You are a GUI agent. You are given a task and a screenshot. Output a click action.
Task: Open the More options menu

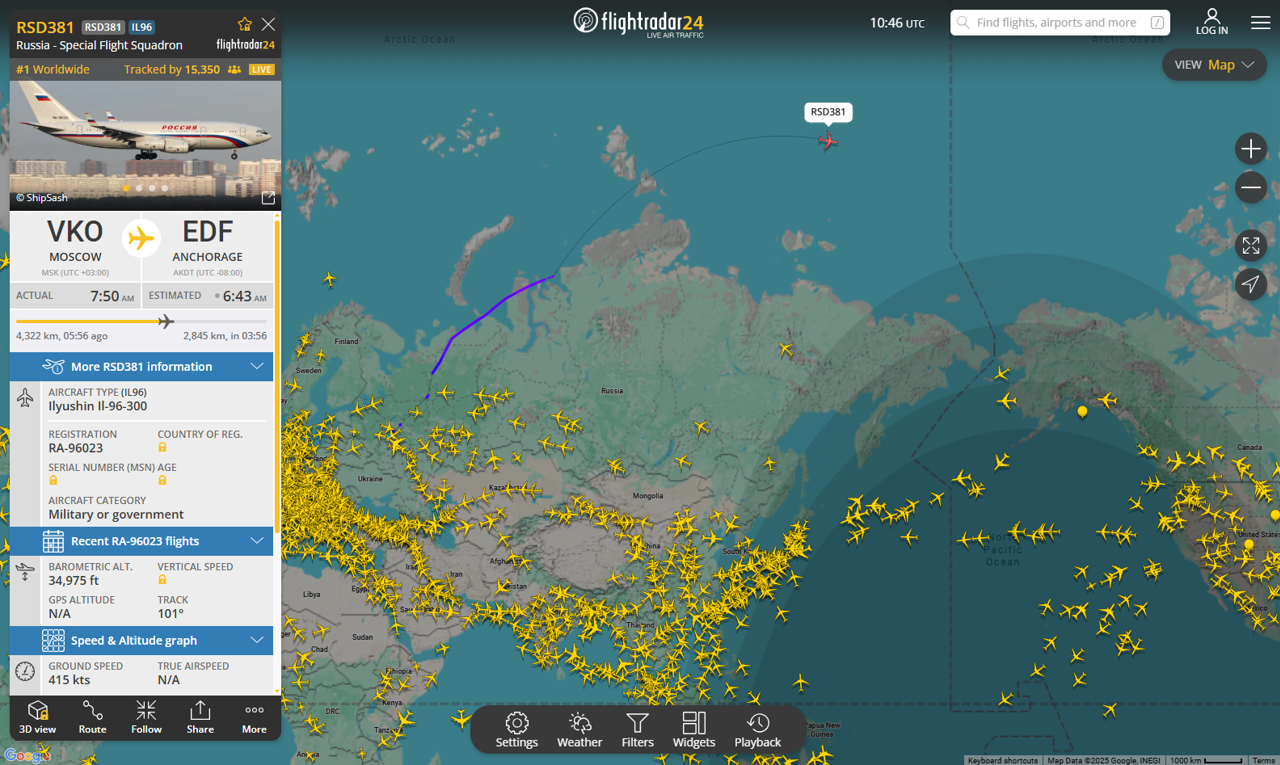(254, 717)
